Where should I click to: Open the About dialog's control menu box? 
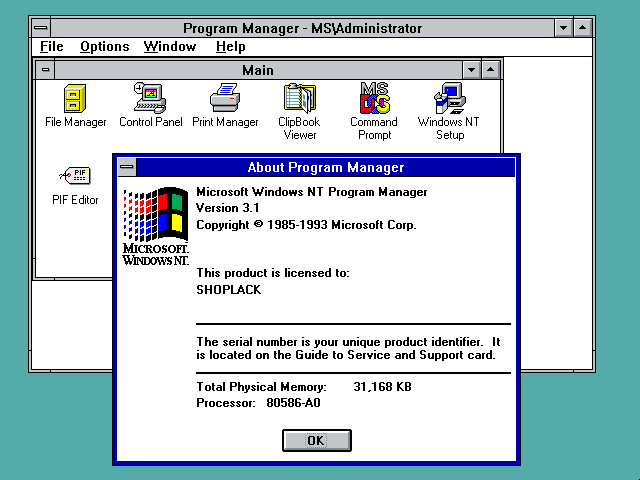click(x=127, y=167)
